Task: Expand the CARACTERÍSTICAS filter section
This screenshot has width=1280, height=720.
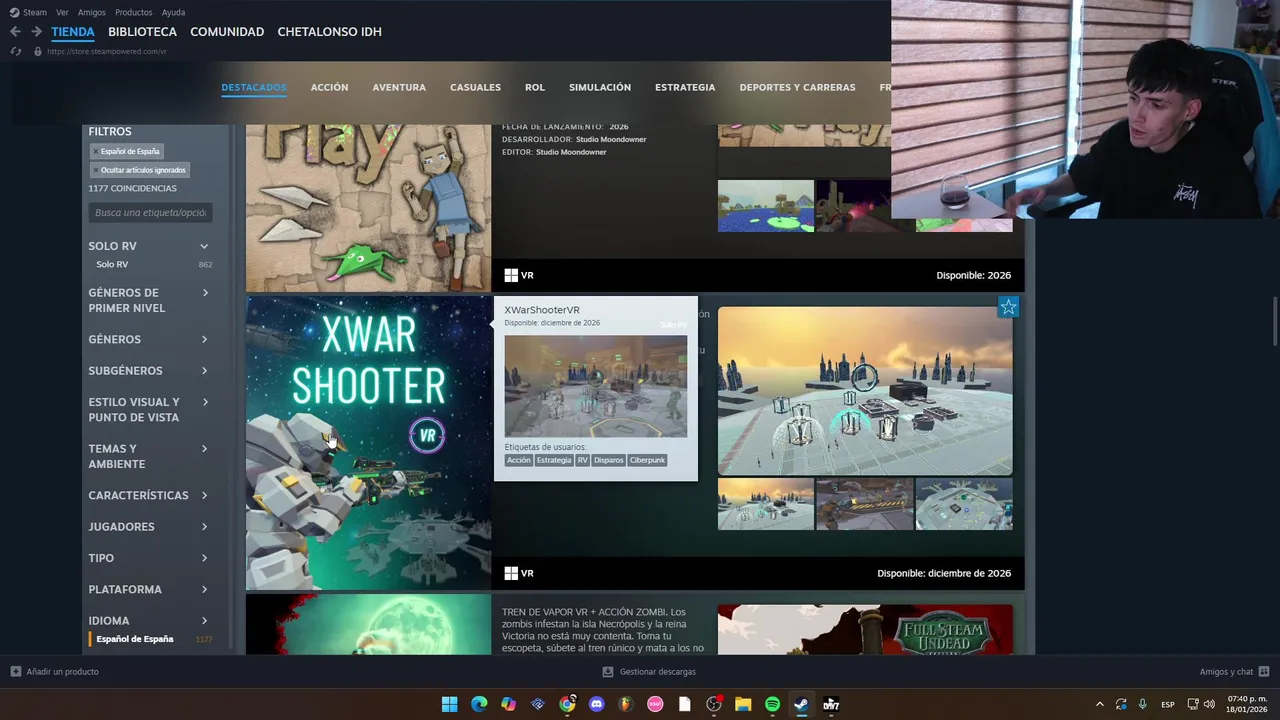Action: [x=204, y=495]
